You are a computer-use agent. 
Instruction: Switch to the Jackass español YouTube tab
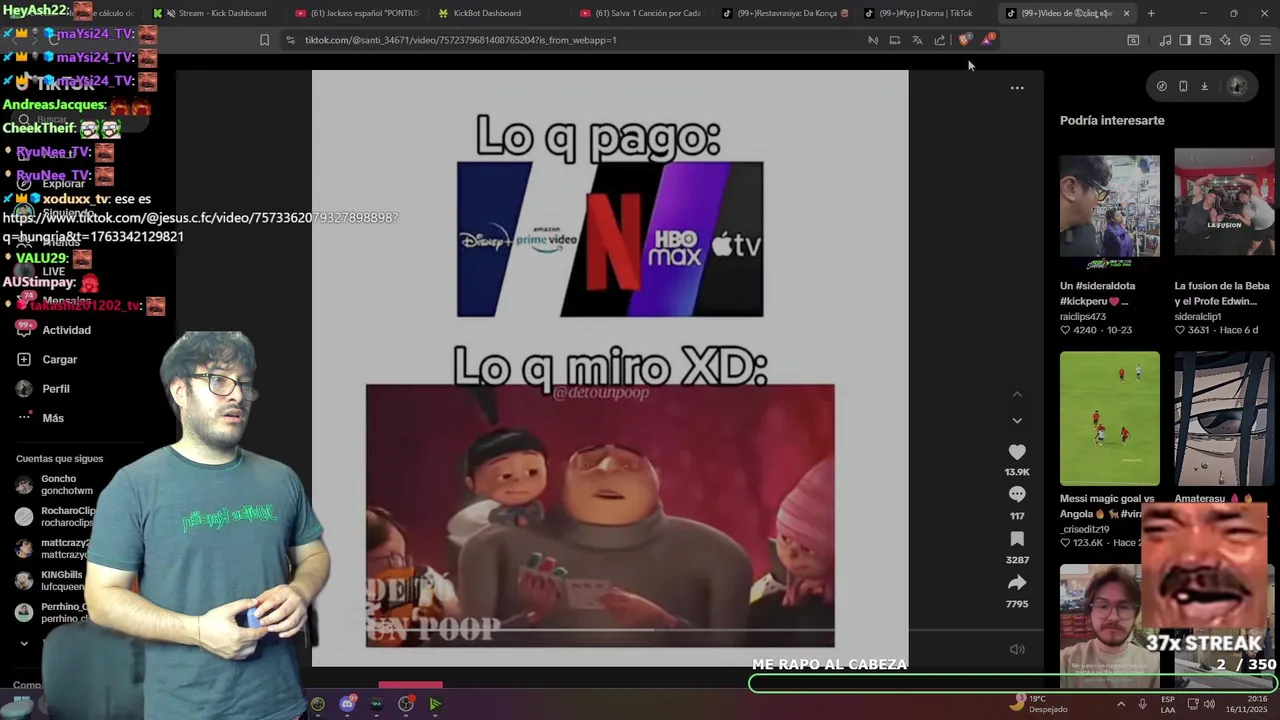point(357,13)
